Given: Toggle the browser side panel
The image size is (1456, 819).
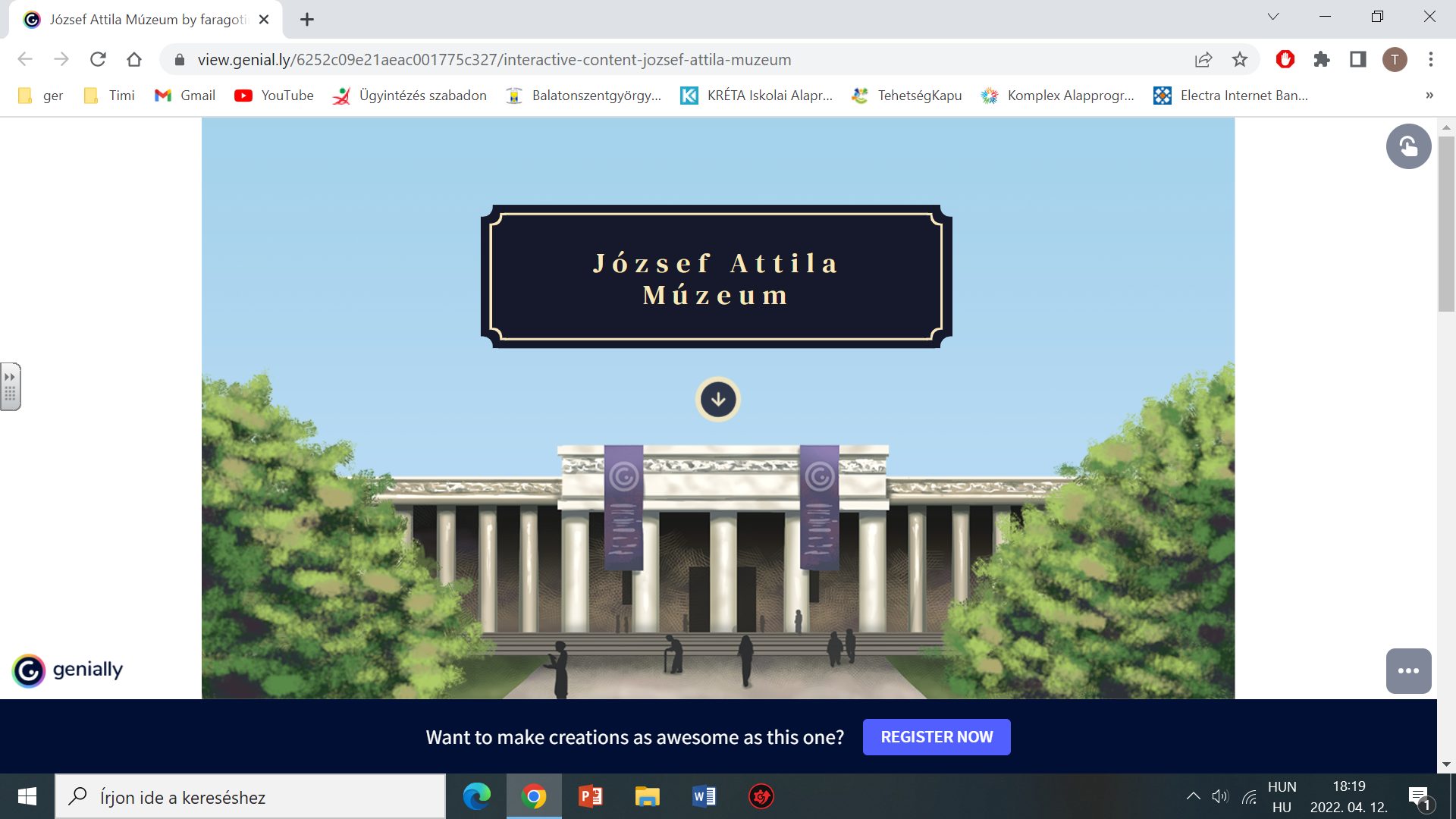Looking at the screenshot, I should point(1358,59).
